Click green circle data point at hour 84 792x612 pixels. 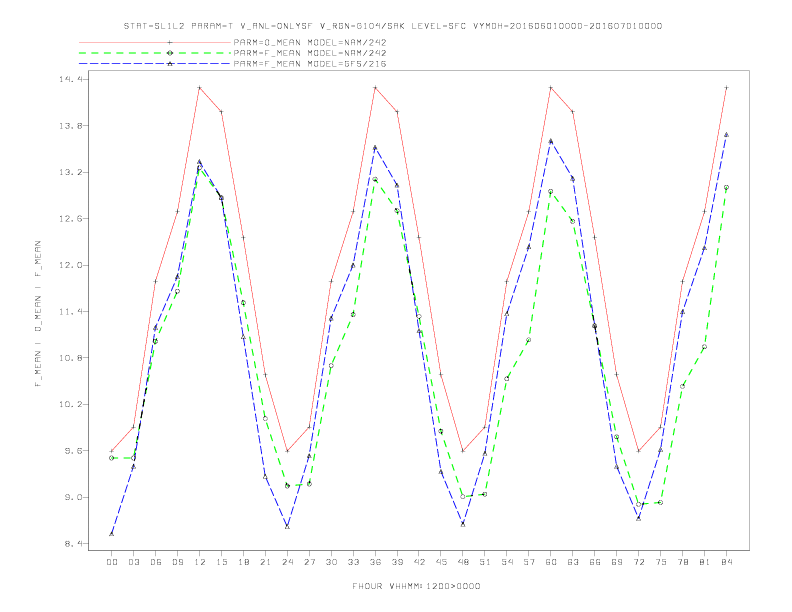(726, 187)
